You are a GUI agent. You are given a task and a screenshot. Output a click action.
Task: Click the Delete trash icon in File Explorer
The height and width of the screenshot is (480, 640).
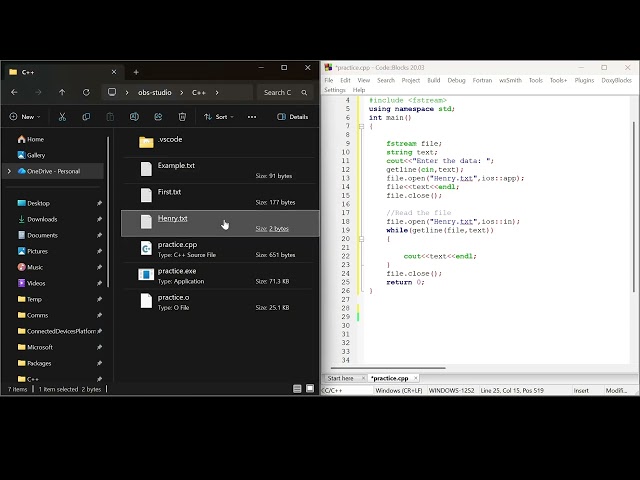182,117
